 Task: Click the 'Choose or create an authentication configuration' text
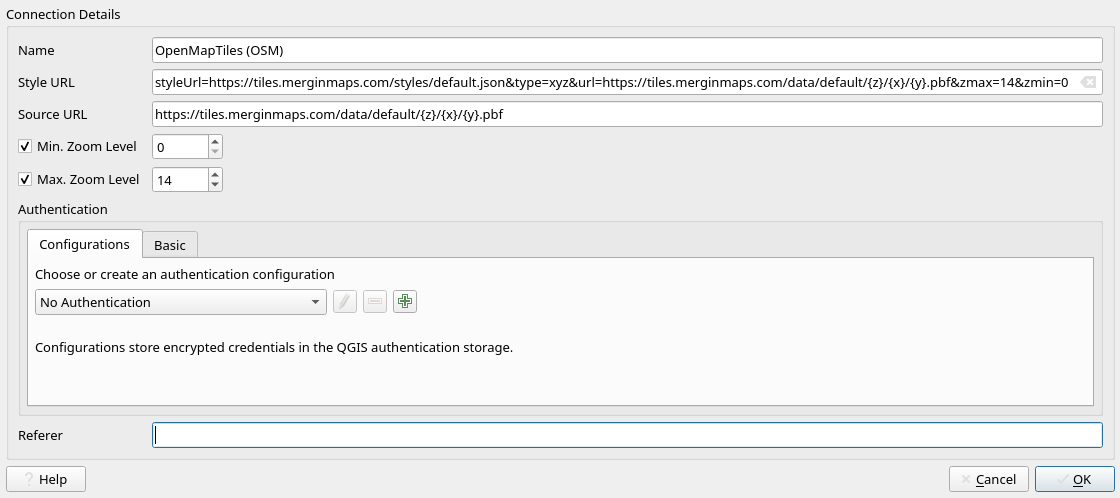[184, 274]
